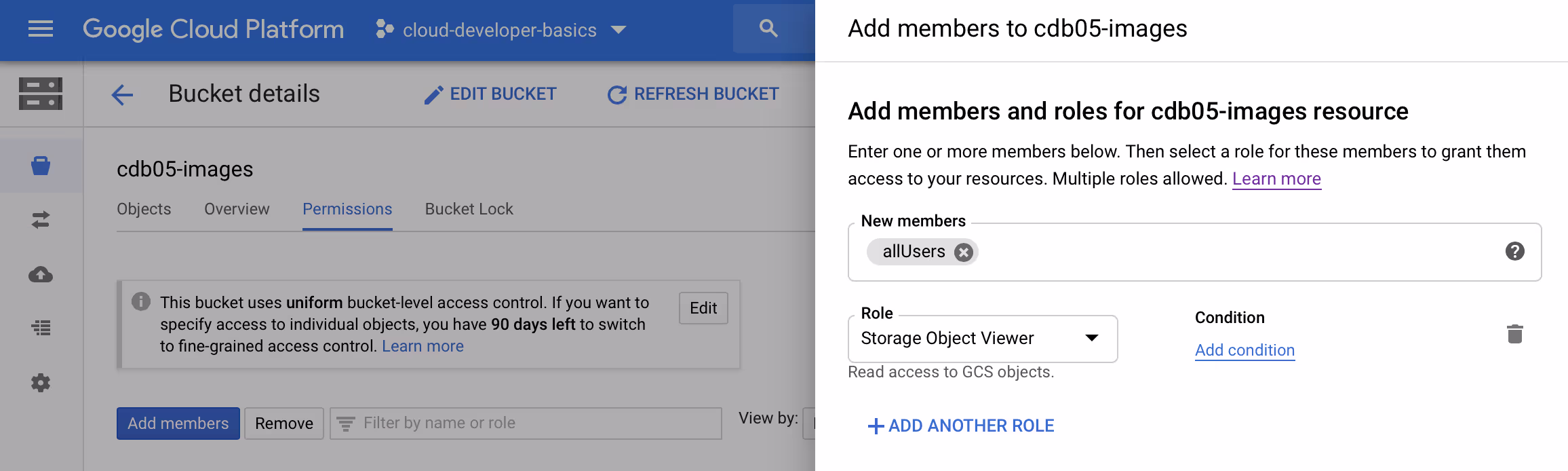Image resolution: width=1568 pixels, height=471 pixels.
Task: Open the list sidebar icon
Action: tap(41, 328)
